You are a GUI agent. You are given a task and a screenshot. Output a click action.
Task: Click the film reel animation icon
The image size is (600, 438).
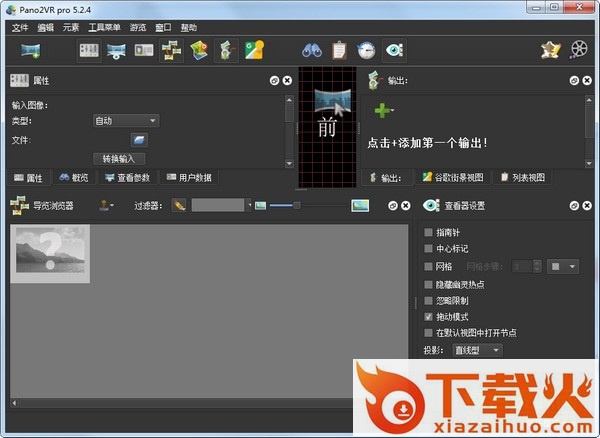coord(579,50)
